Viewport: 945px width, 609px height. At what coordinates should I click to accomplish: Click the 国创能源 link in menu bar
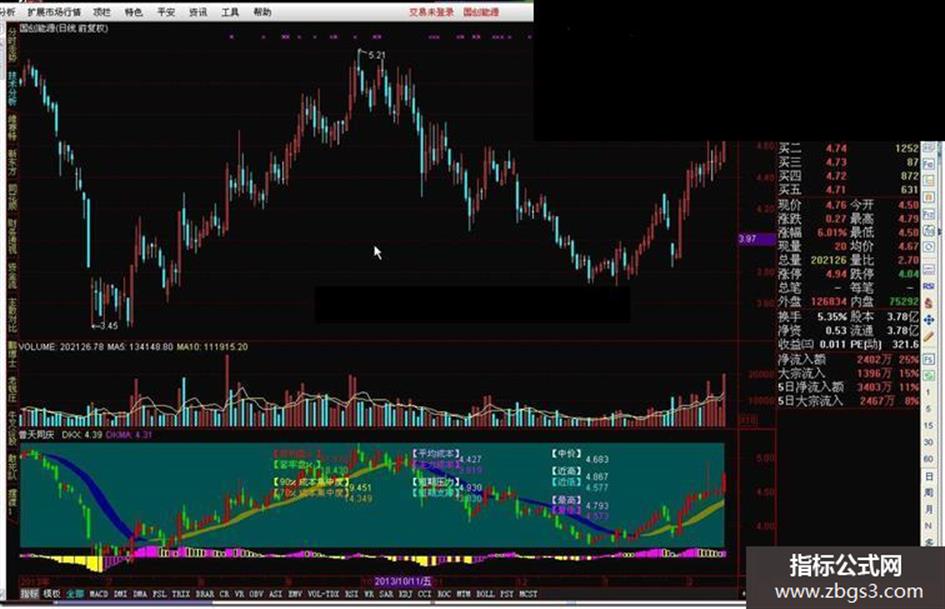pos(481,11)
